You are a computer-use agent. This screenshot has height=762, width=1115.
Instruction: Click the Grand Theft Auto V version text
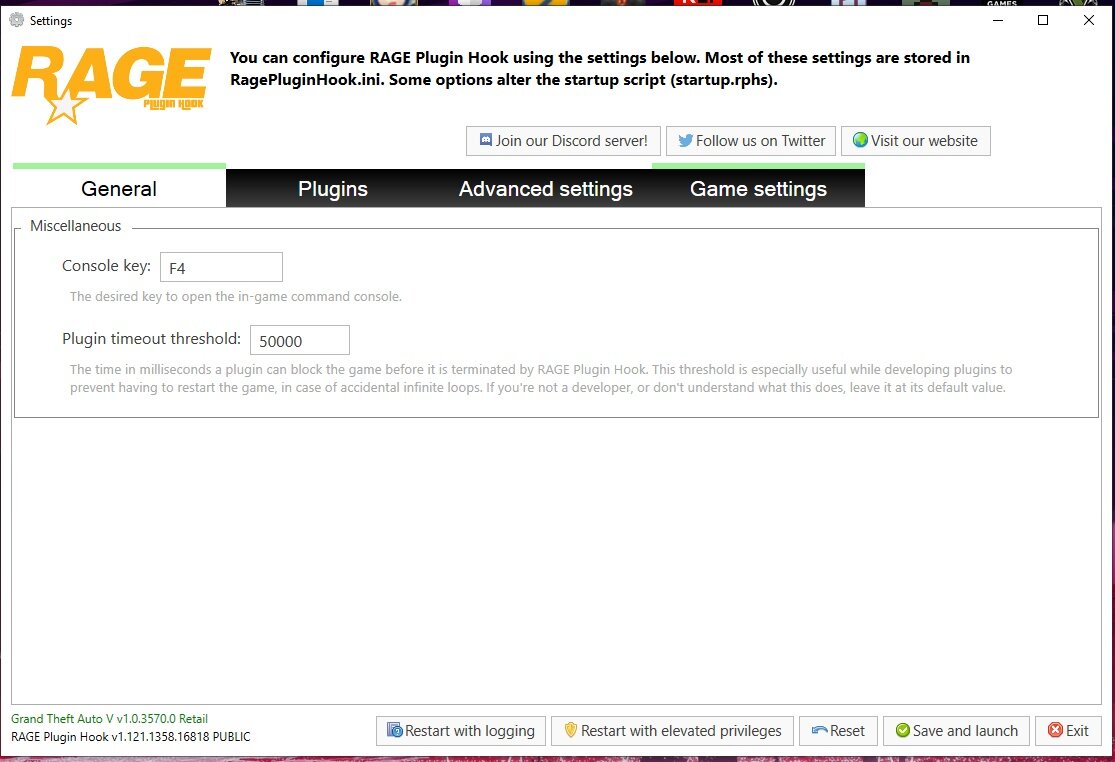(x=110, y=719)
